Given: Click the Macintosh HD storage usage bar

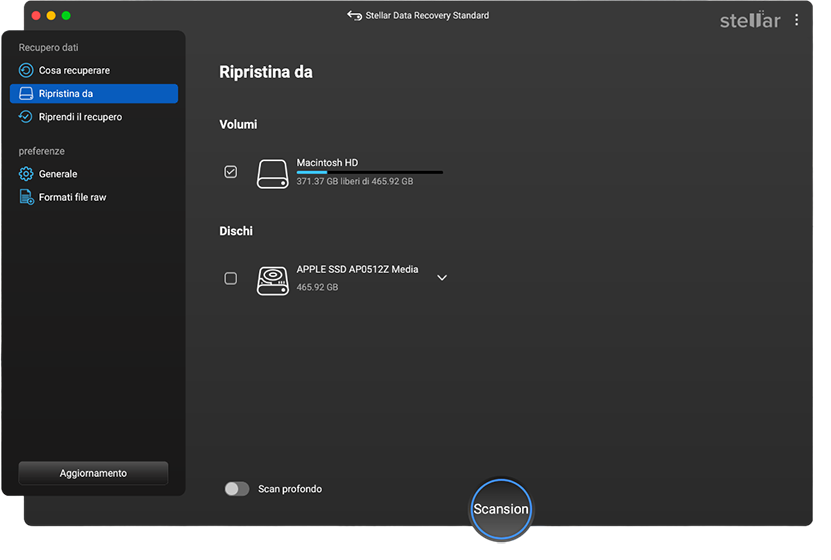Looking at the screenshot, I should point(369,172).
